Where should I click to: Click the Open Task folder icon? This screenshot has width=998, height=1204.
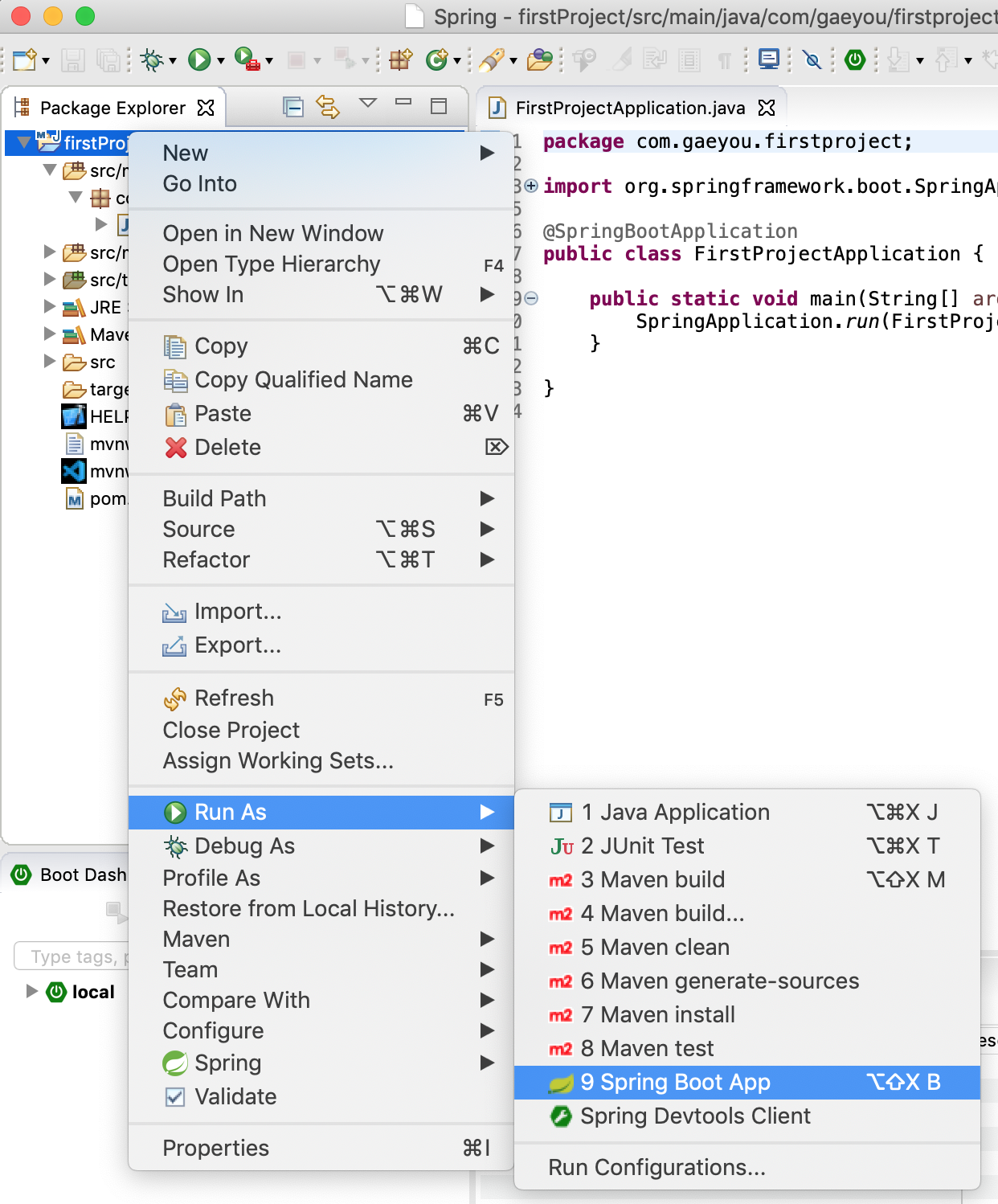(x=540, y=59)
